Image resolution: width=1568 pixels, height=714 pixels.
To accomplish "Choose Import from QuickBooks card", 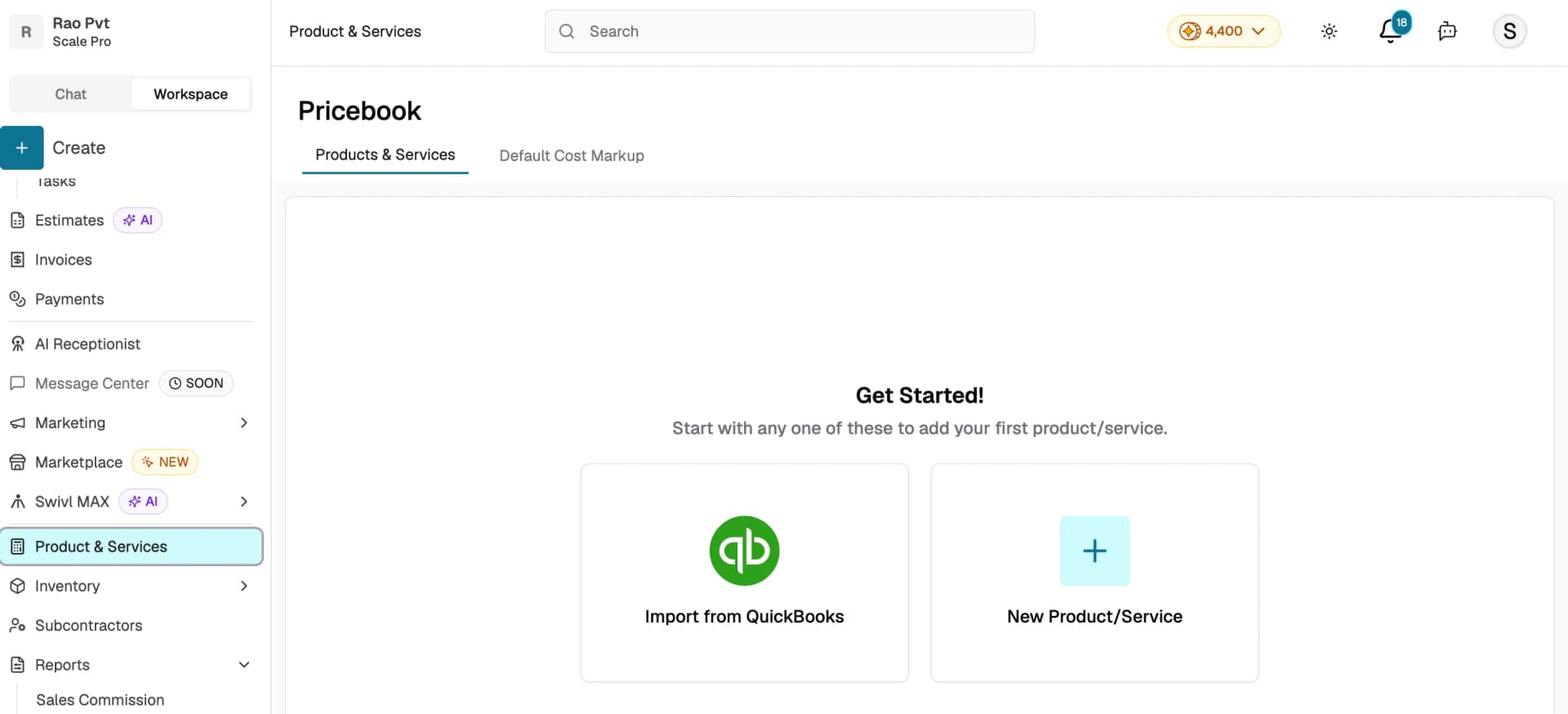I will (744, 573).
